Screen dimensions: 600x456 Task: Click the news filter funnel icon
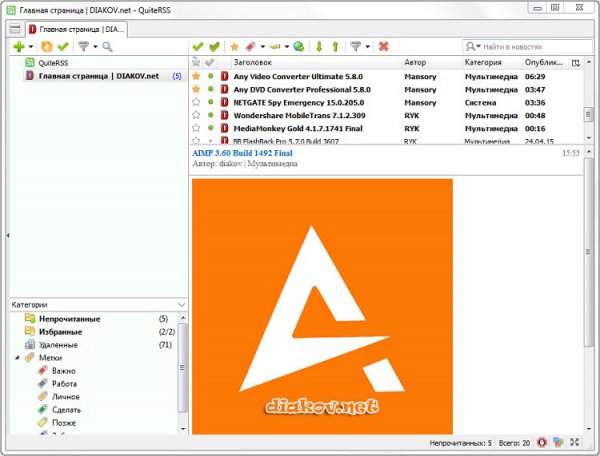coord(355,47)
